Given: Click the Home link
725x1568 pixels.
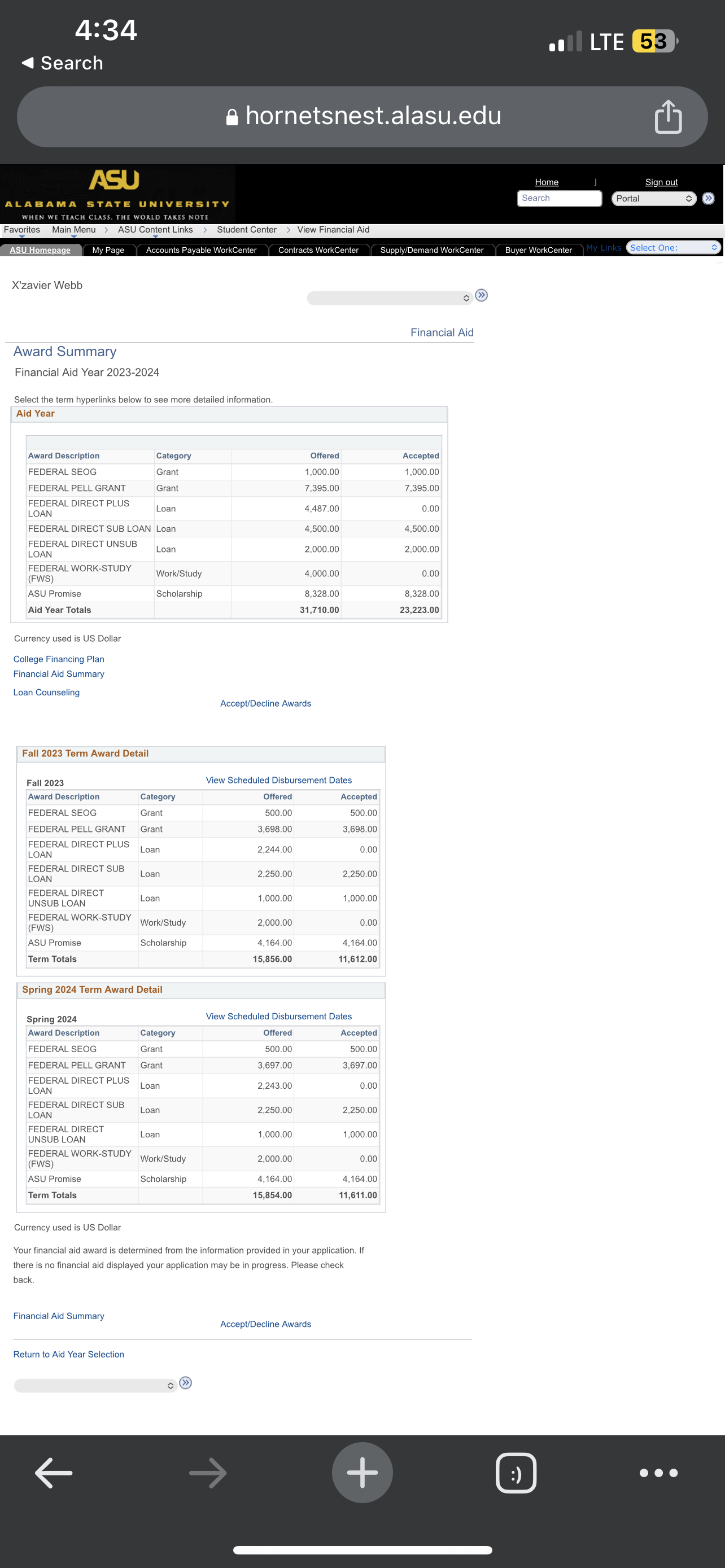Looking at the screenshot, I should pyautogui.click(x=547, y=182).
